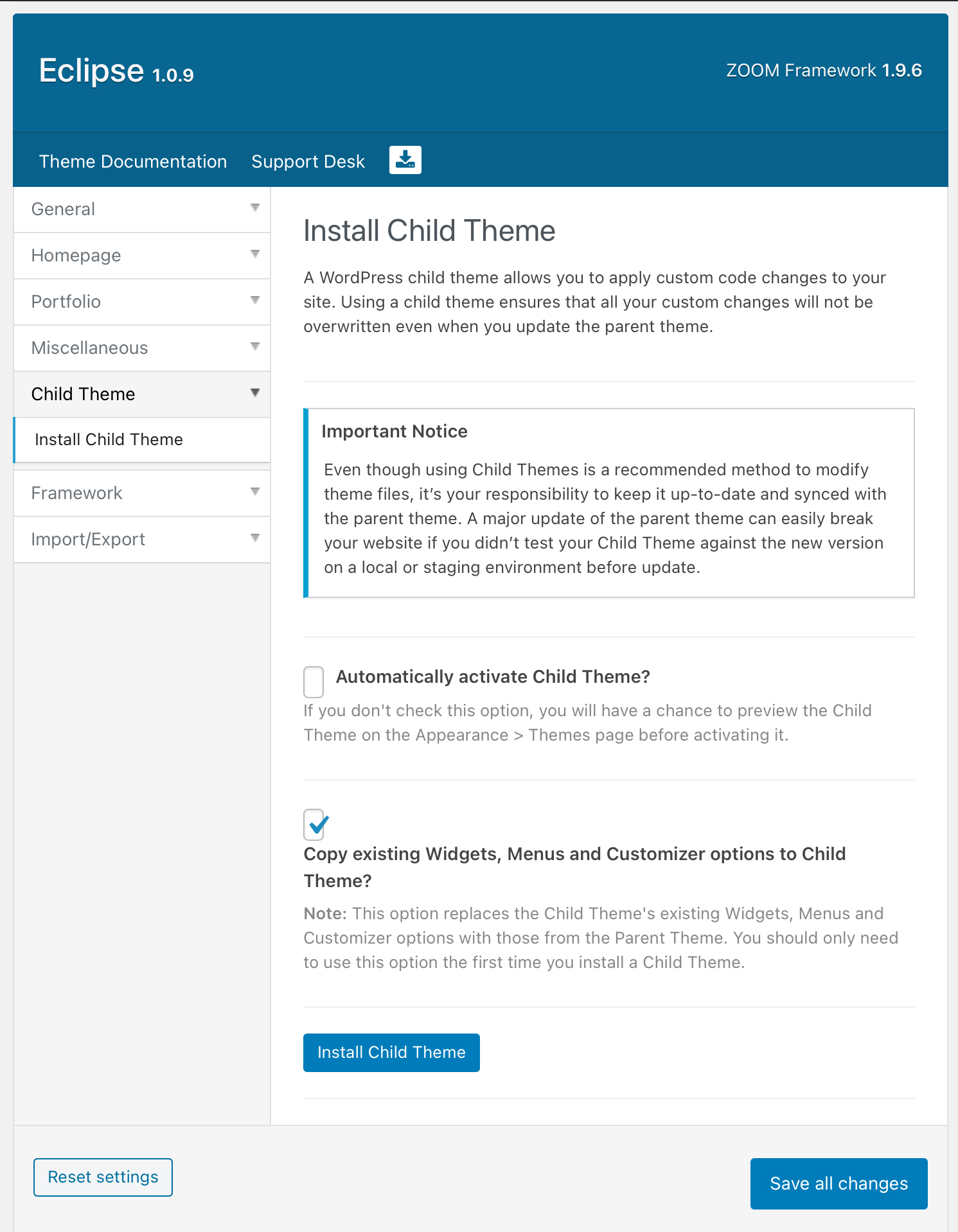
Task: Click the Eclipse theme logo title
Action: 116,71
